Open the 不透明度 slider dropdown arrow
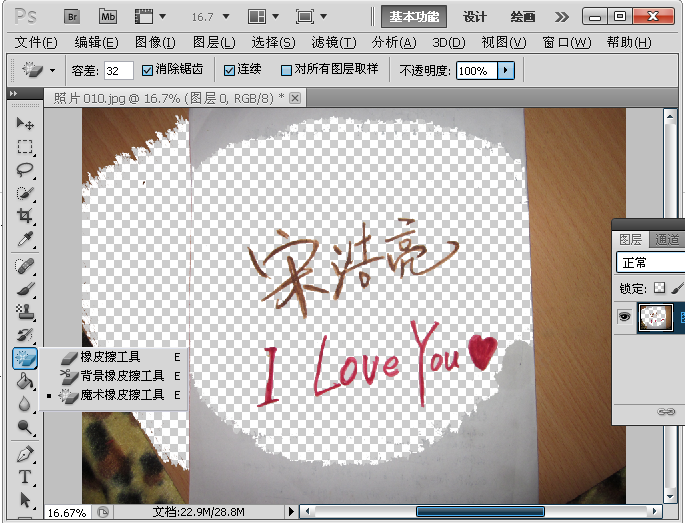The image size is (685, 523). 506,71
